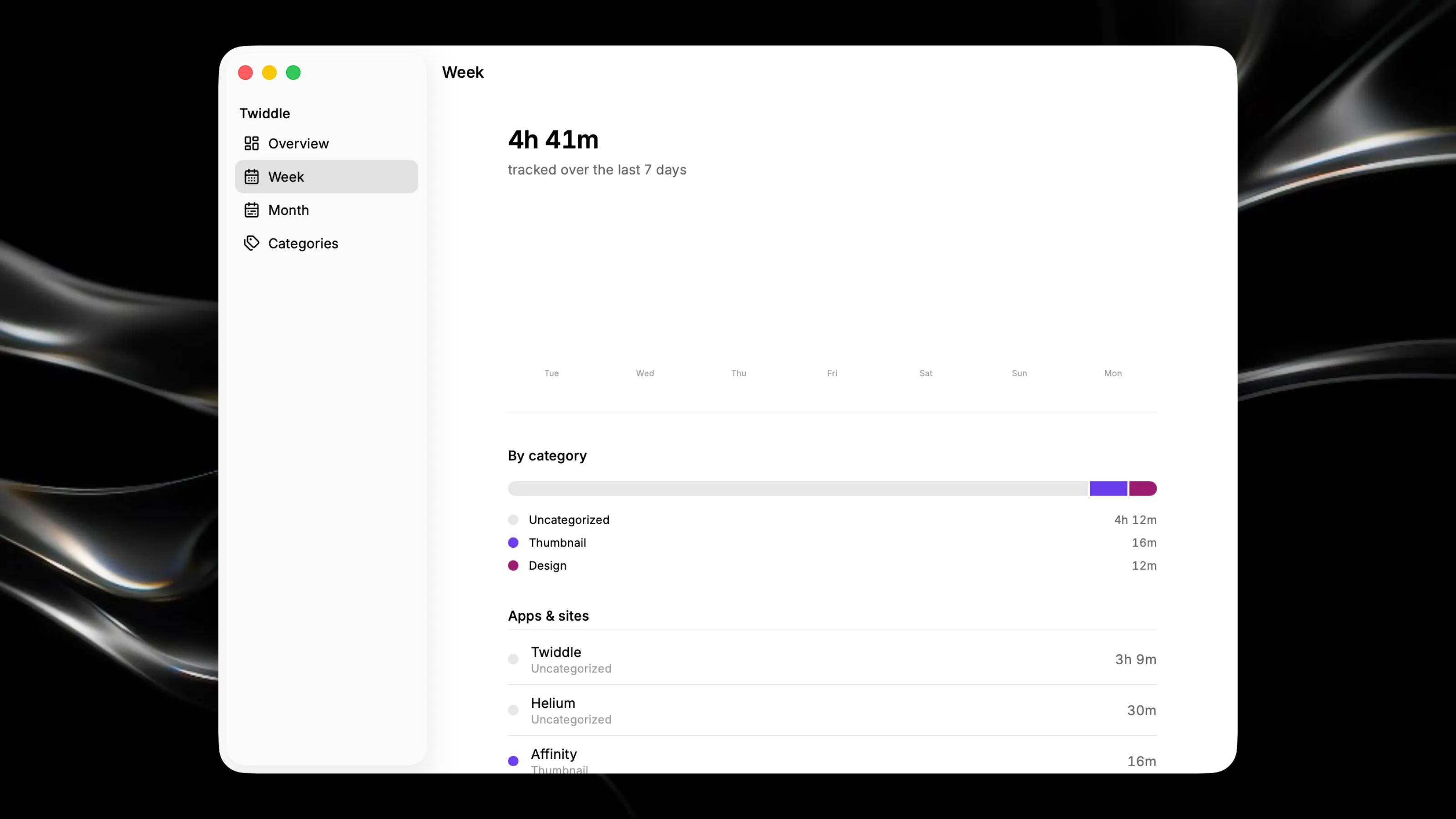
Task: Click the Wed chart axis label
Action: click(x=645, y=373)
